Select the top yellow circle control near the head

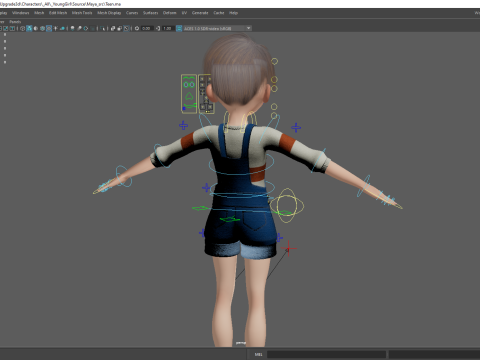[x=274, y=61]
